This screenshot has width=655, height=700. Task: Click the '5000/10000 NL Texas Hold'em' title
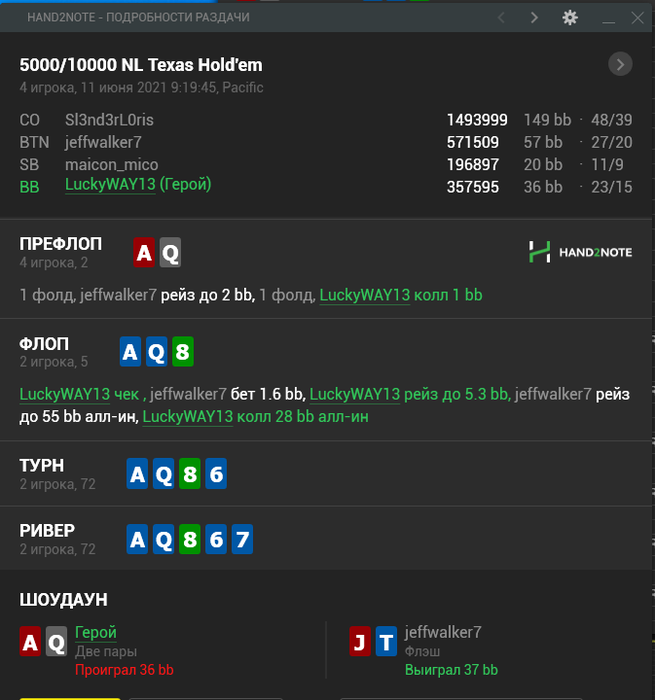click(x=141, y=65)
